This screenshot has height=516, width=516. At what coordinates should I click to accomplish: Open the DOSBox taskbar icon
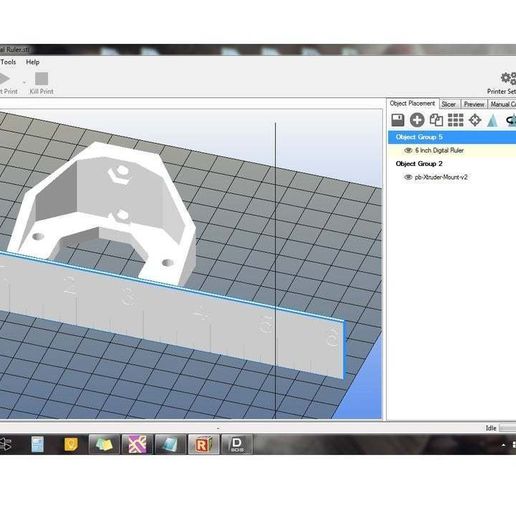pyautogui.click(x=237, y=444)
